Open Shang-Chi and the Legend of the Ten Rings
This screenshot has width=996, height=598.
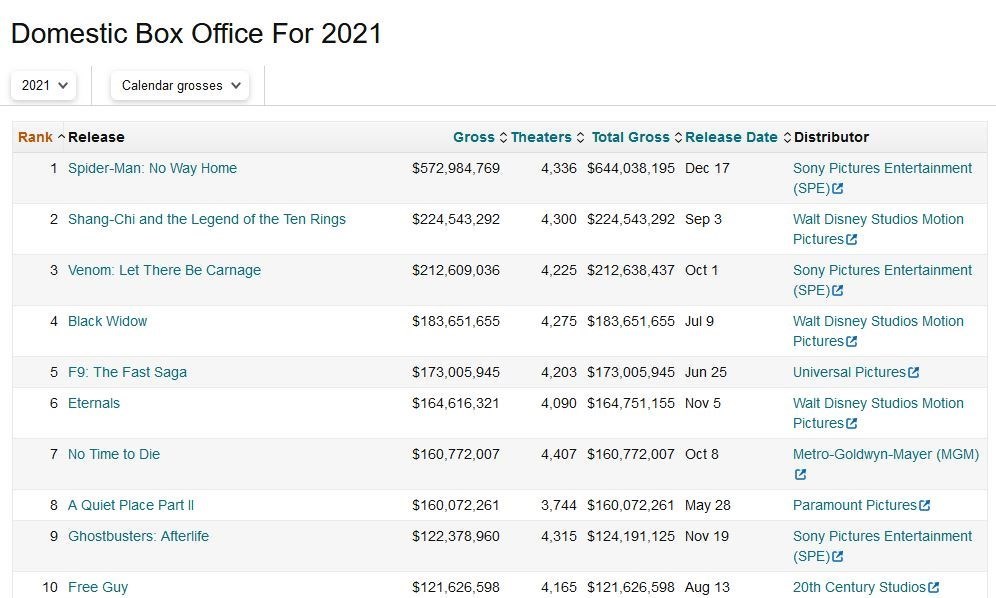point(206,220)
